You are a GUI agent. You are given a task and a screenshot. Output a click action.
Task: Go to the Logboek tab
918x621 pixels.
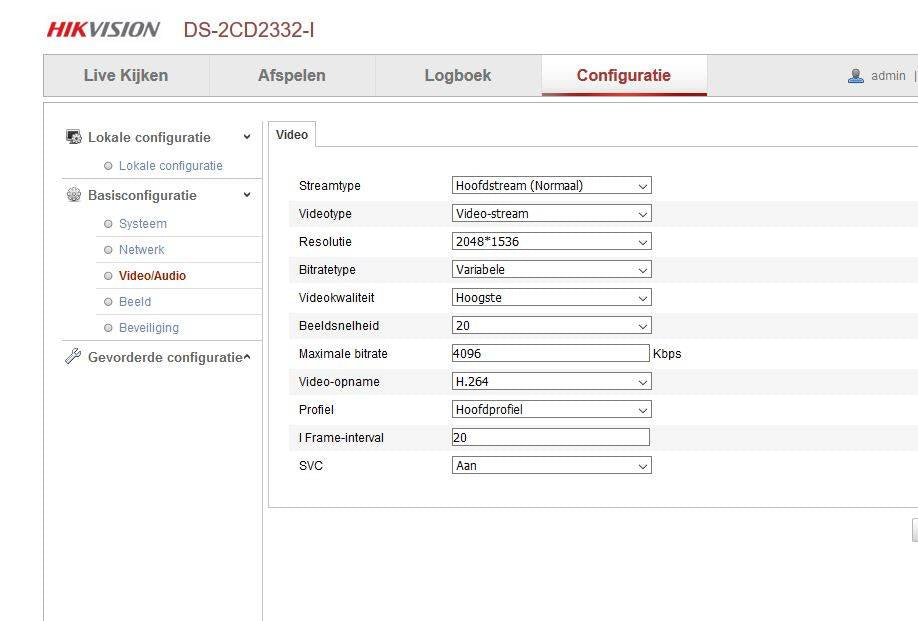coord(458,76)
